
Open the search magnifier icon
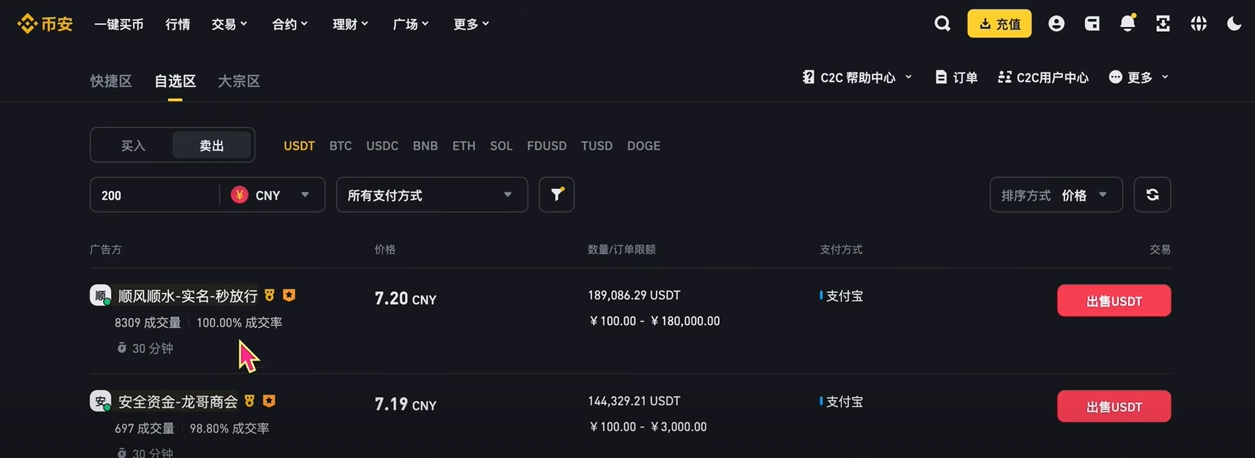click(x=942, y=24)
